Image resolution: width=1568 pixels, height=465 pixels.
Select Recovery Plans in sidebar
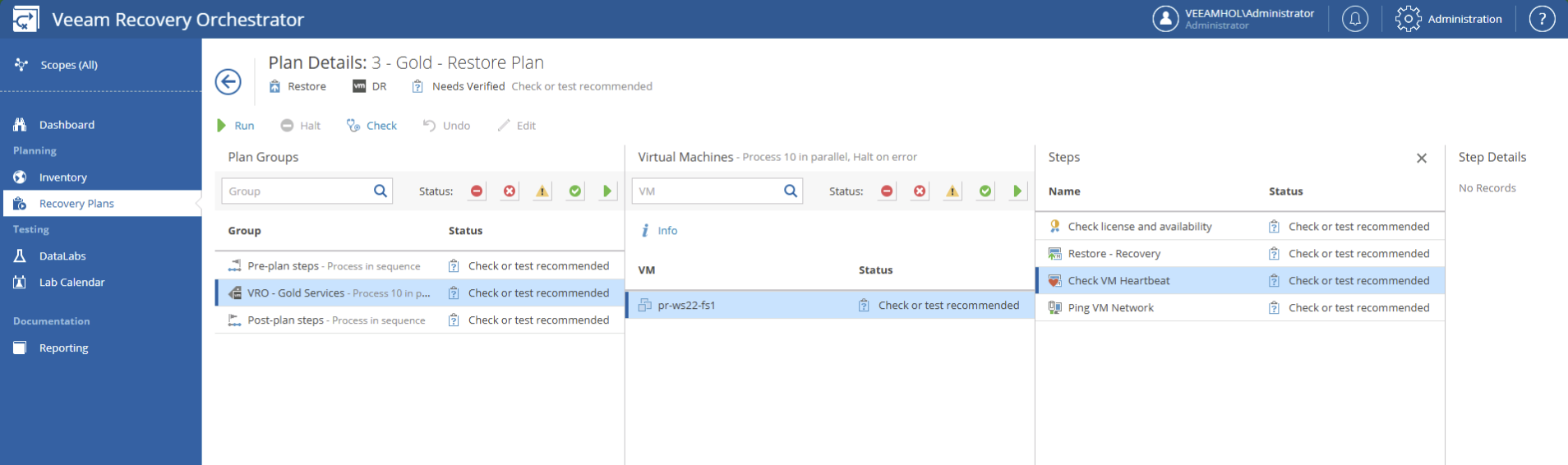tap(101, 204)
